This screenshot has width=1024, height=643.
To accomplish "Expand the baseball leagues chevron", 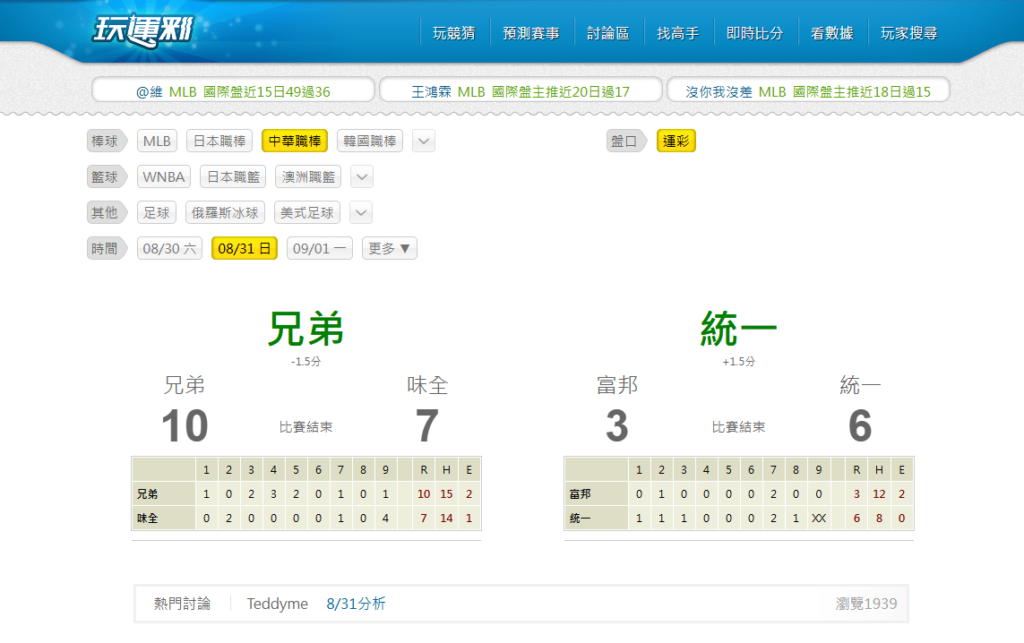I will (x=423, y=141).
